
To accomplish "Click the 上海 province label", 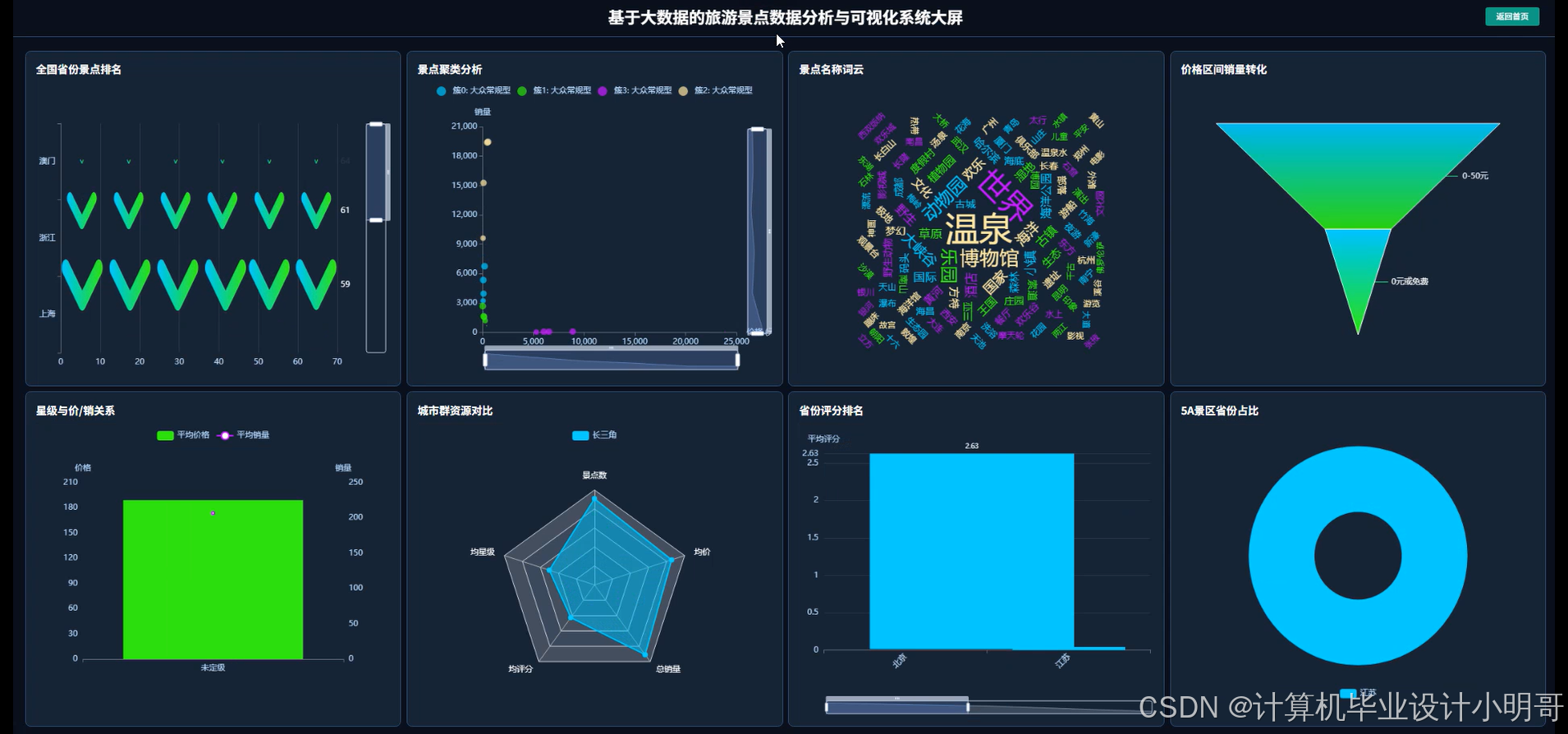I will click(48, 314).
